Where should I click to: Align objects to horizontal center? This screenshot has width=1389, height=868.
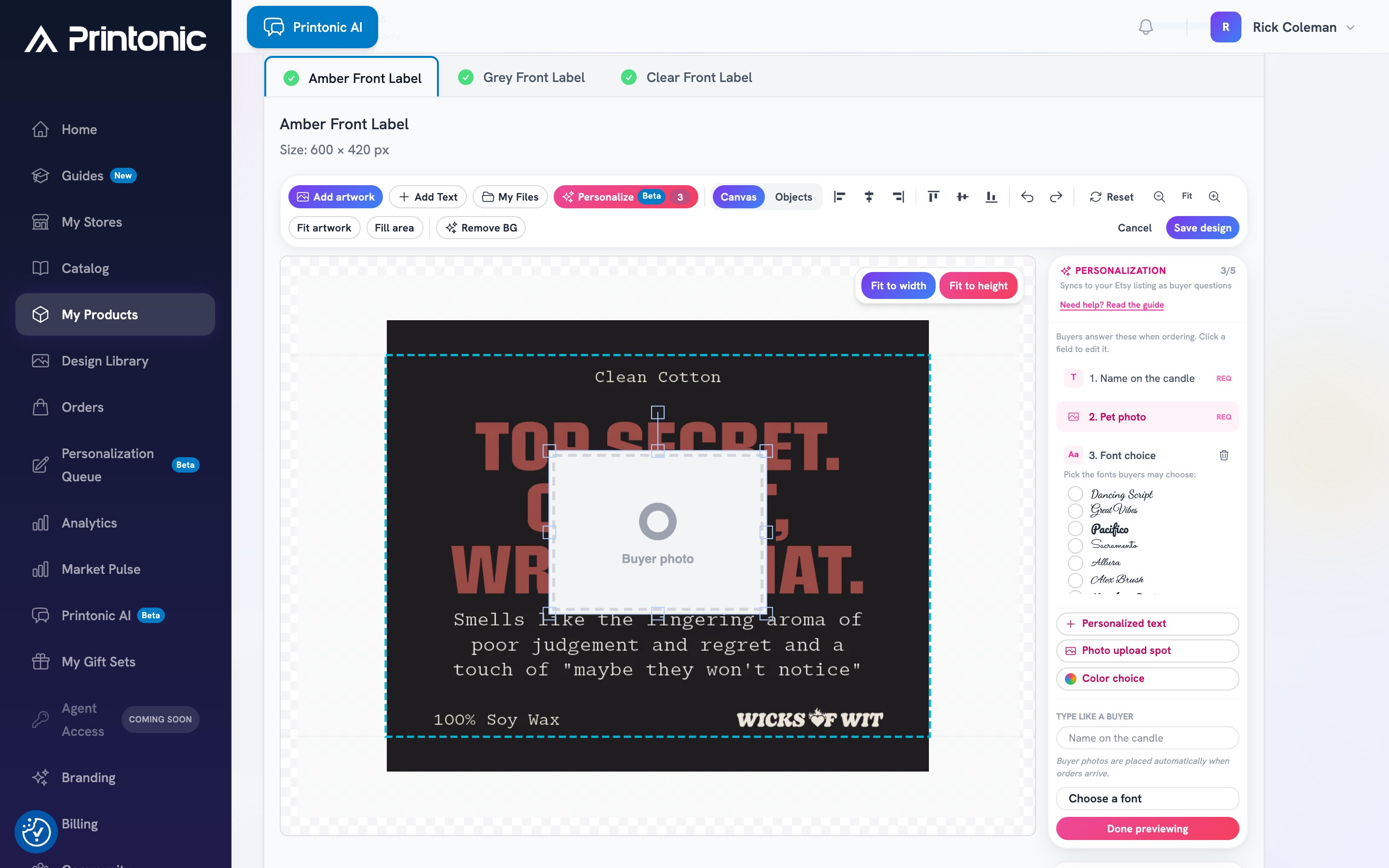869,197
